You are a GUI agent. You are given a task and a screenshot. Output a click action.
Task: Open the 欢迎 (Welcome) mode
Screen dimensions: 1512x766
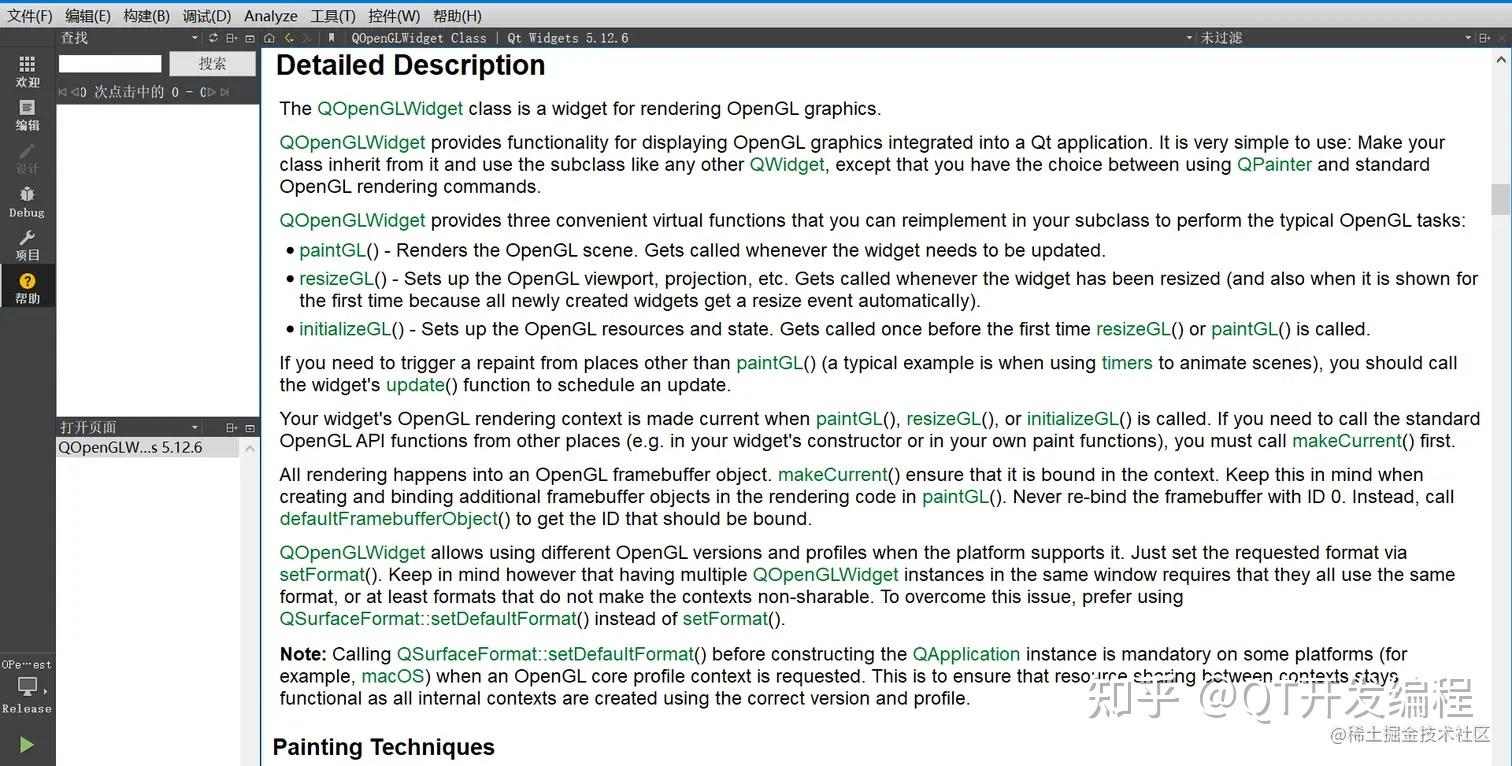[26, 70]
